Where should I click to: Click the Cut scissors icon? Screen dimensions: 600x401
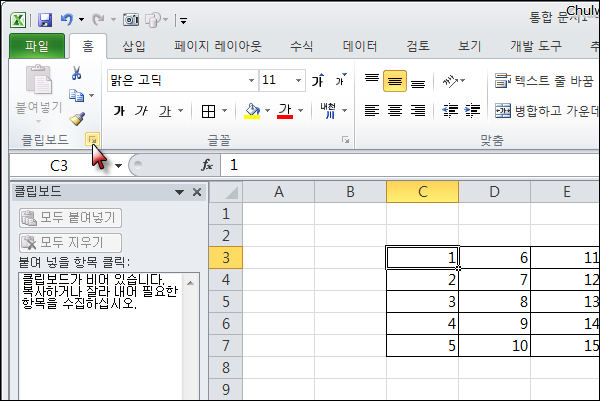tap(77, 73)
